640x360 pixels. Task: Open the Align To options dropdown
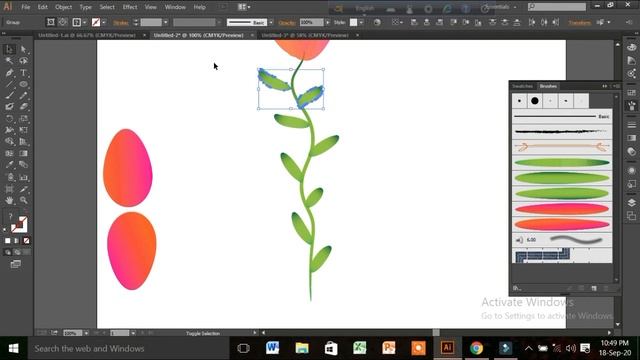click(396, 22)
